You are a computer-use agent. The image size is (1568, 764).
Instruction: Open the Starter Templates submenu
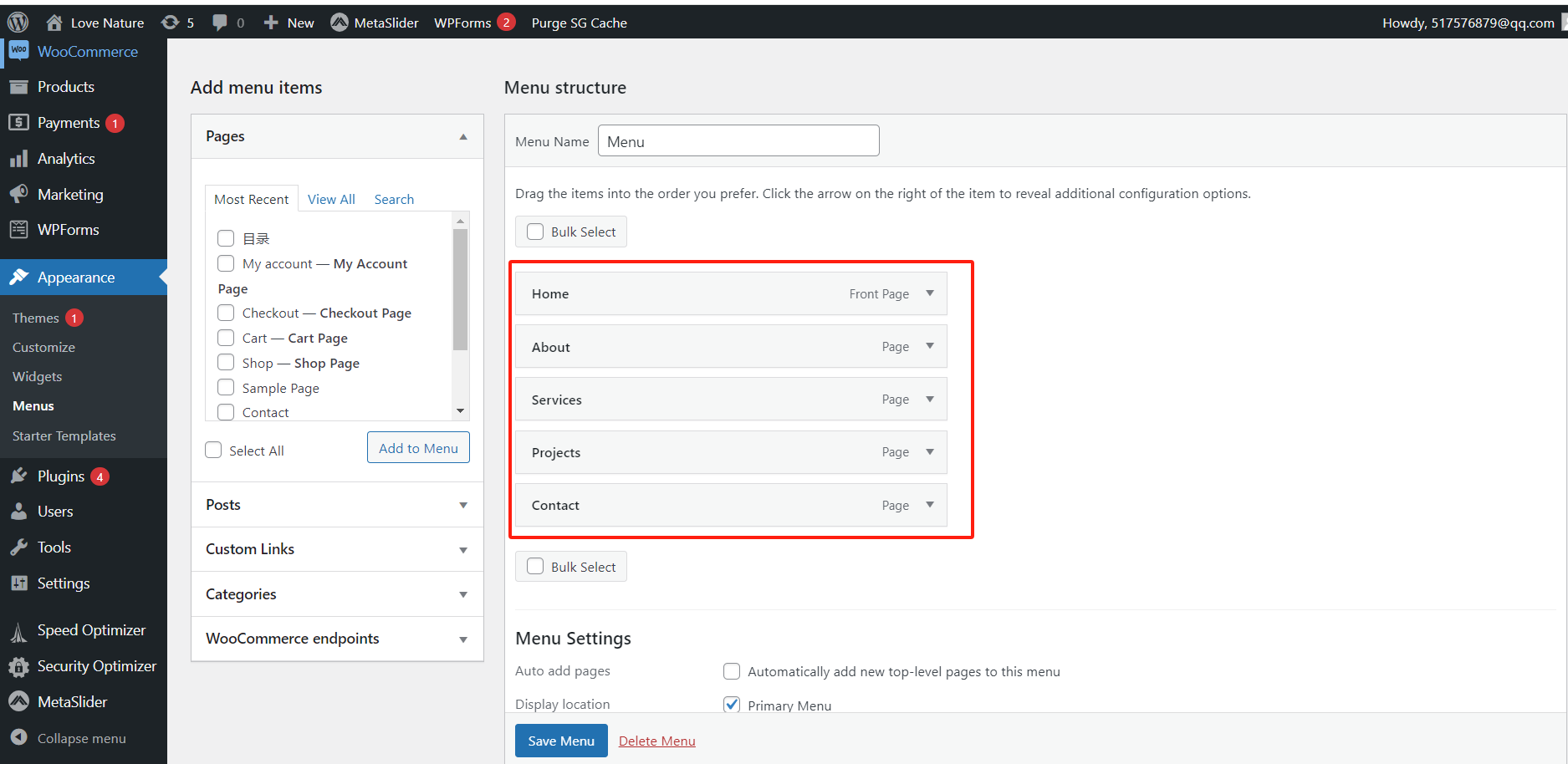coord(64,435)
